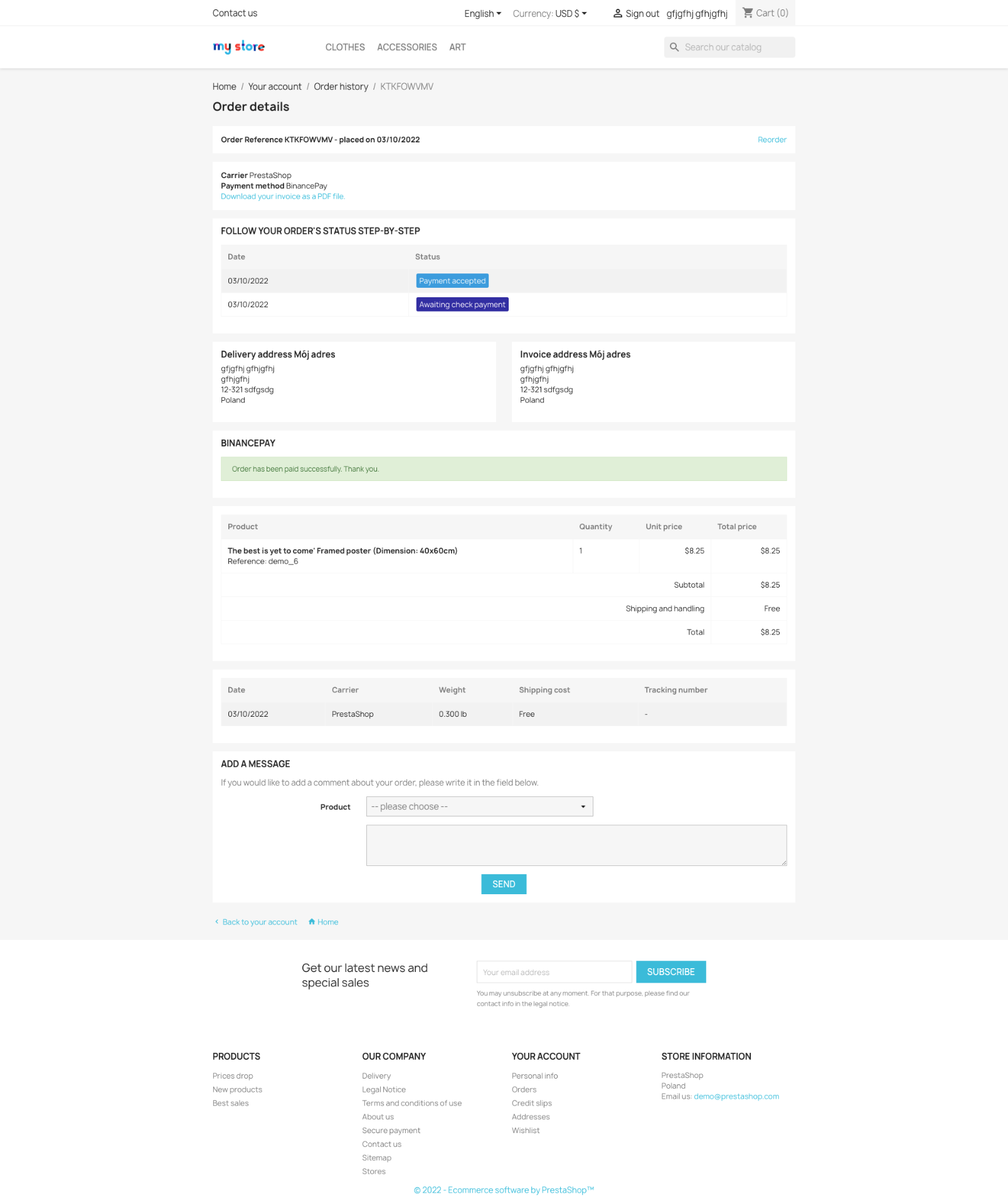Click the Payment accepted status badge
Screen dimensions: 1008x1204
point(452,281)
